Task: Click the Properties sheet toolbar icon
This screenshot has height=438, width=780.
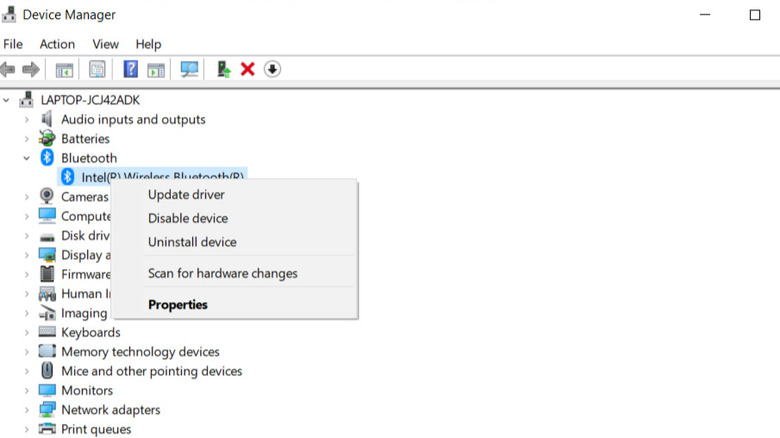Action: 97,69
